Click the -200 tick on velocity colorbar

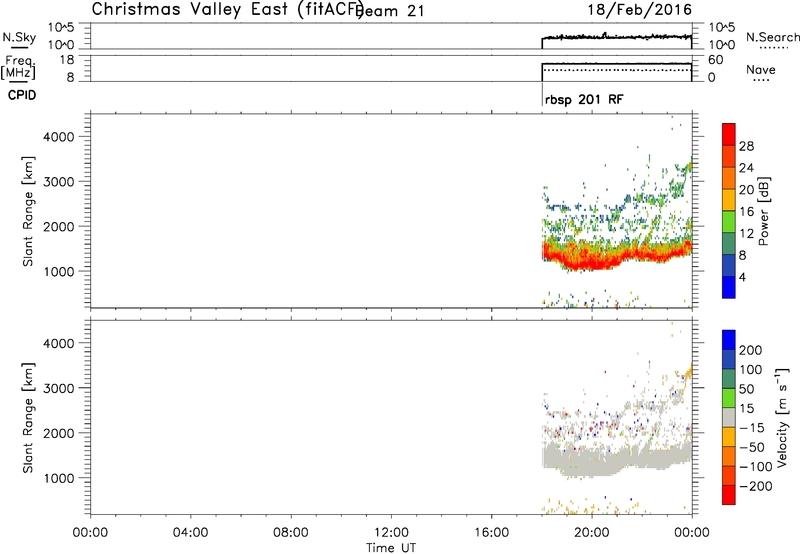click(x=756, y=486)
